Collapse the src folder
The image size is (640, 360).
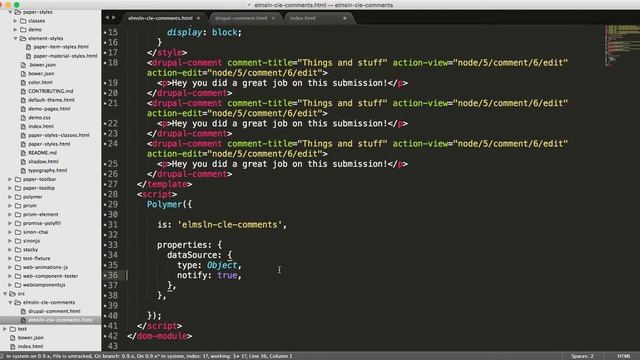[5, 293]
